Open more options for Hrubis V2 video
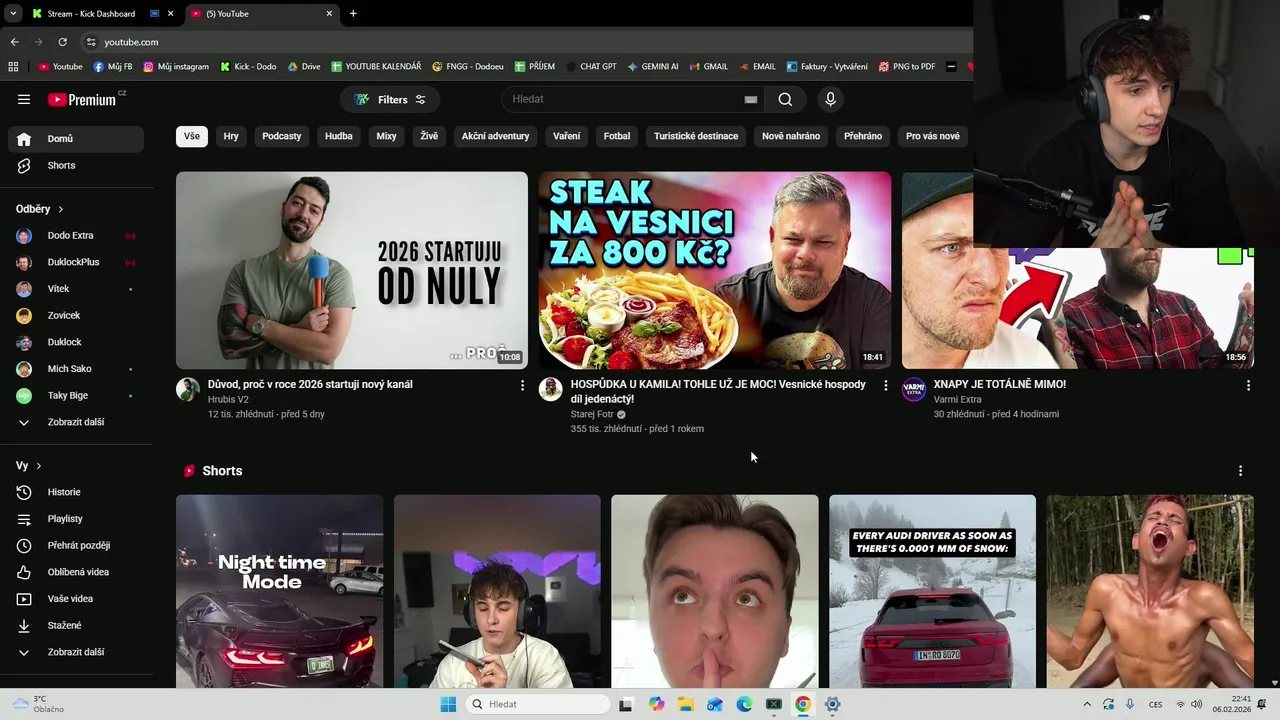This screenshot has height=720, width=1280. [x=522, y=385]
